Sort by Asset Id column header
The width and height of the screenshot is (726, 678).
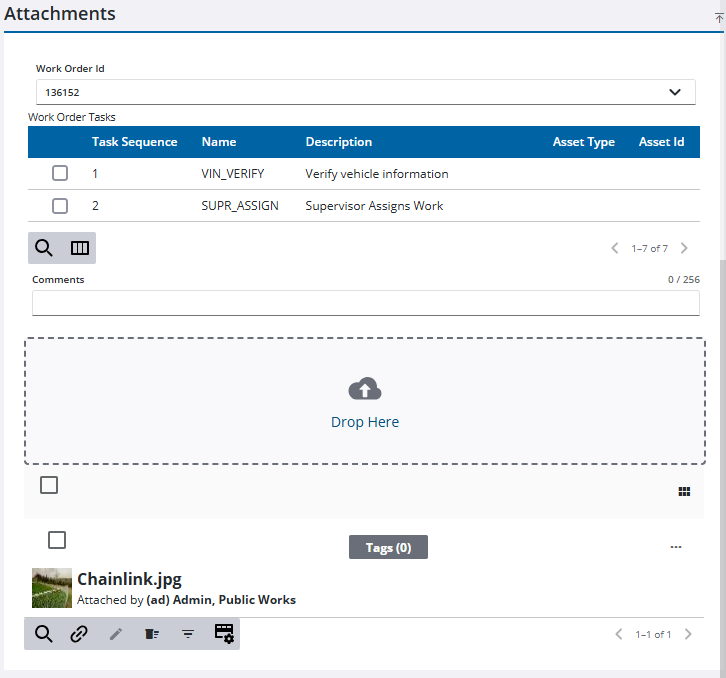coord(661,142)
